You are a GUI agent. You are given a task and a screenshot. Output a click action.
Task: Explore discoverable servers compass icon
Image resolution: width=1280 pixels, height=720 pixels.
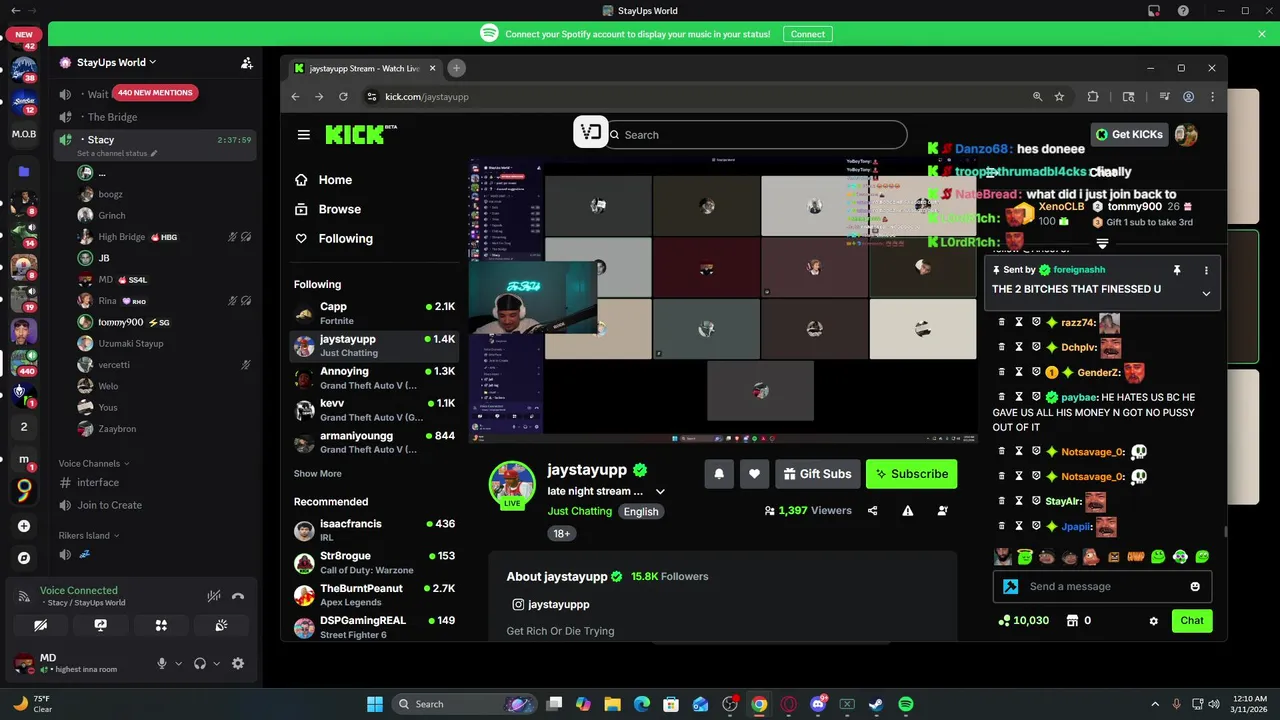click(24, 558)
